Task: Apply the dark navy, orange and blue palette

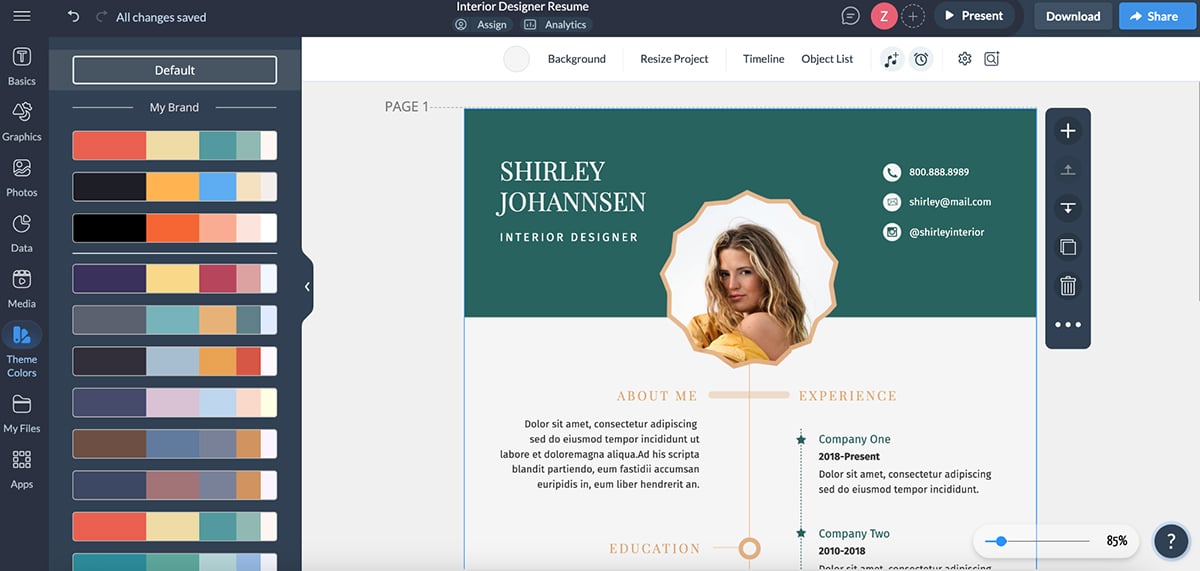Action: click(x=174, y=187)
